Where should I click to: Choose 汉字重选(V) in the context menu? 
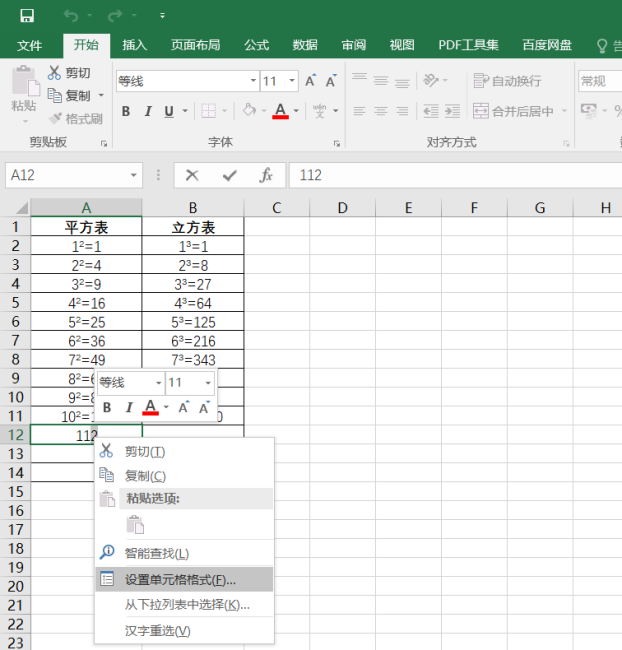[x=184, y=631]
